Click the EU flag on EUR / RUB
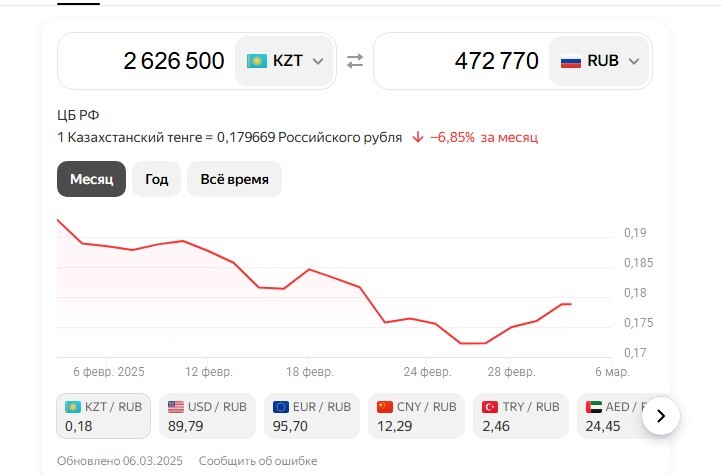The width and height of the screenshot is (722, 475). [x=281, y=407]
